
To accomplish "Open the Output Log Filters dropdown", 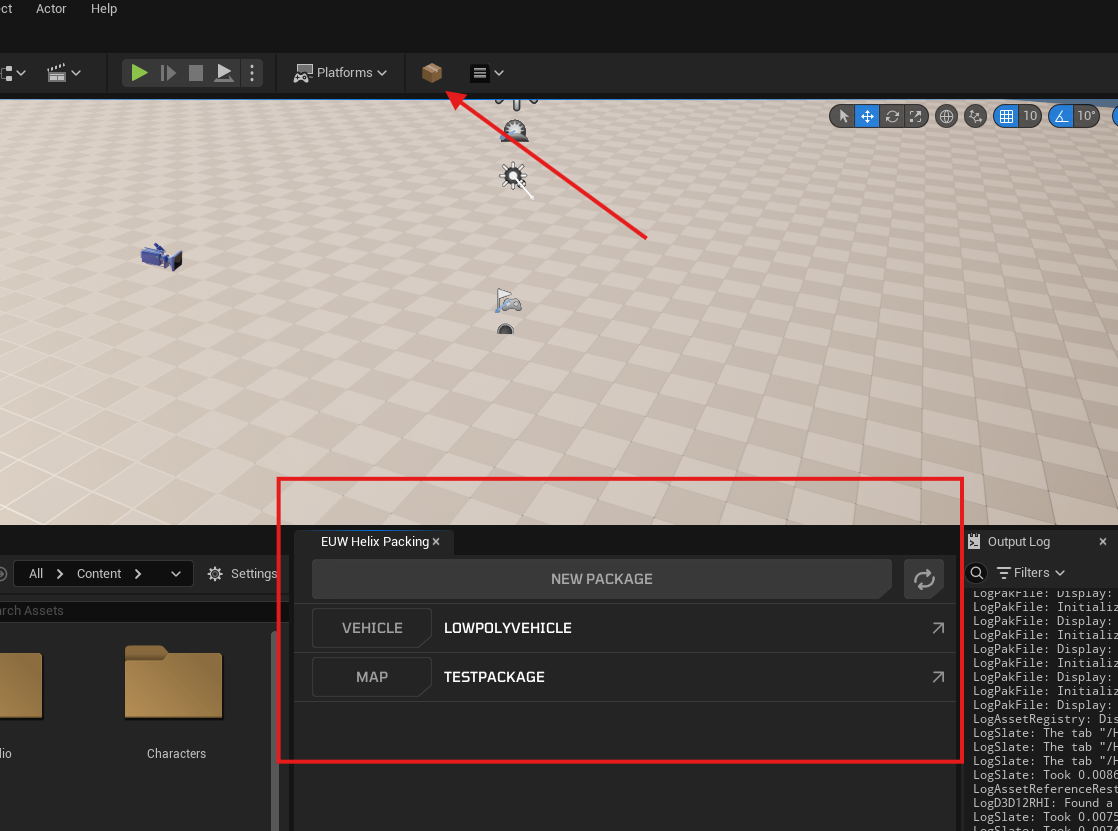I will 1031,573.
